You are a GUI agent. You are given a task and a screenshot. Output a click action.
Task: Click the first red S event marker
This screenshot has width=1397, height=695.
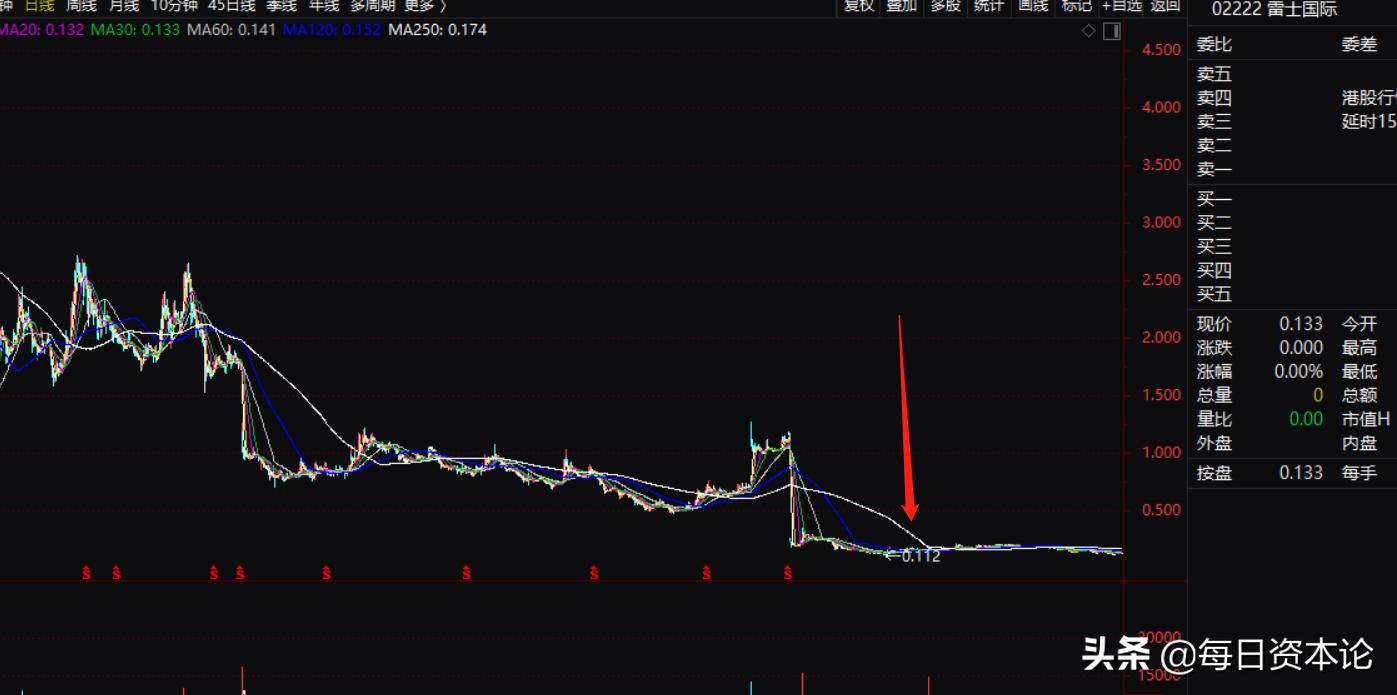(87, 573)
